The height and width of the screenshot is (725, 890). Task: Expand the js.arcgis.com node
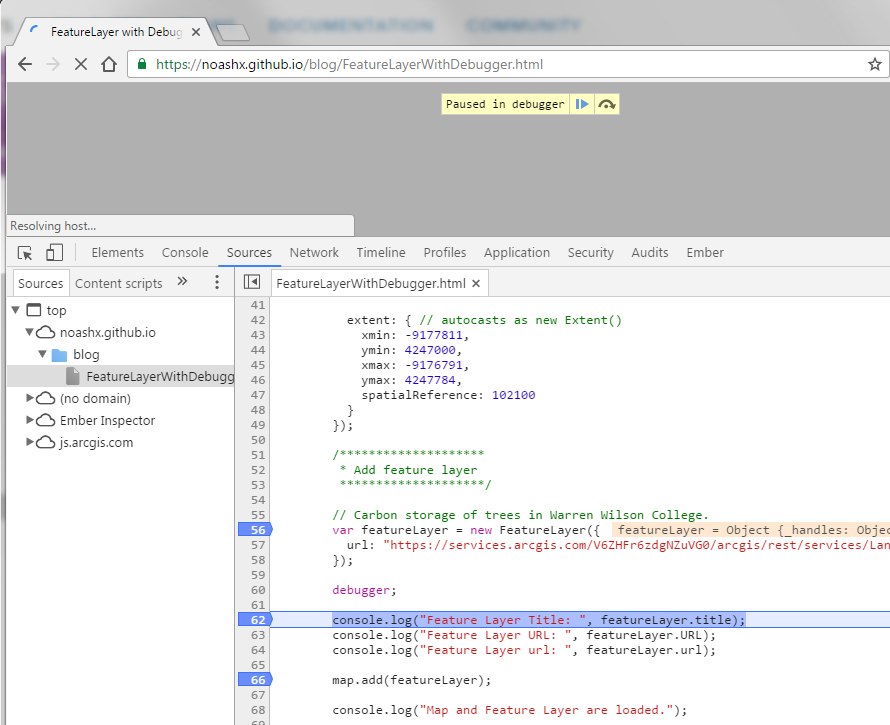pyautogui.click(x=30, y=442)
